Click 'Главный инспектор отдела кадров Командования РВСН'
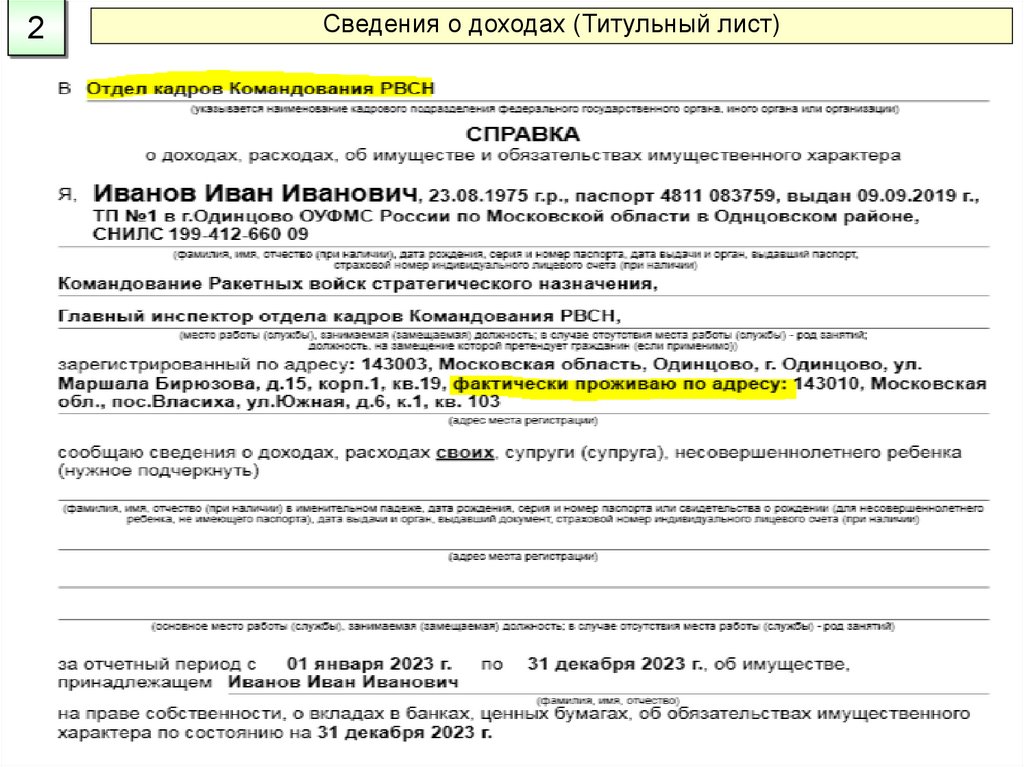 (339, 316)
